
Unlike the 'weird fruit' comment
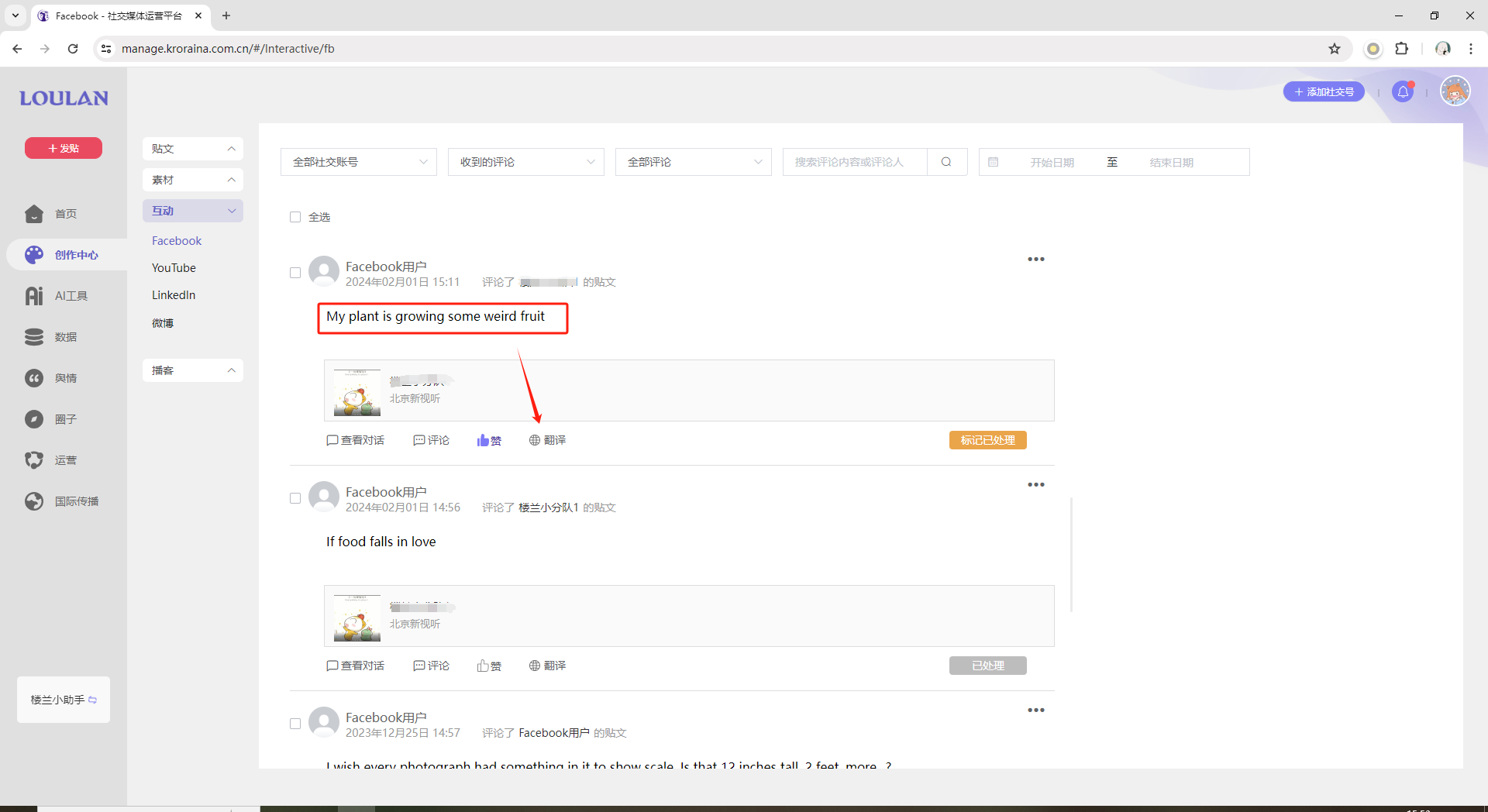coord(489,440)
